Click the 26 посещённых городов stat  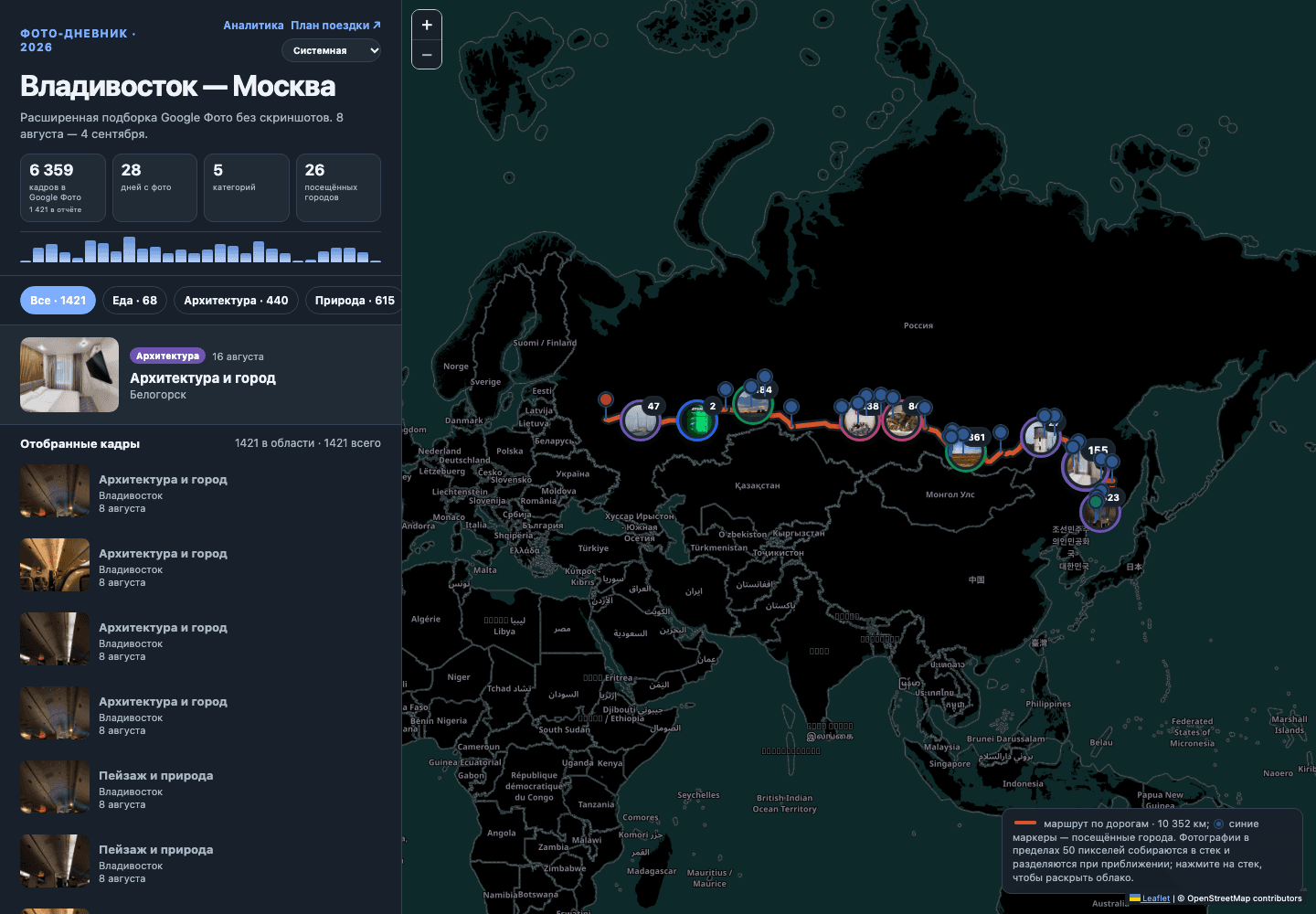click(x=338, y=187)
